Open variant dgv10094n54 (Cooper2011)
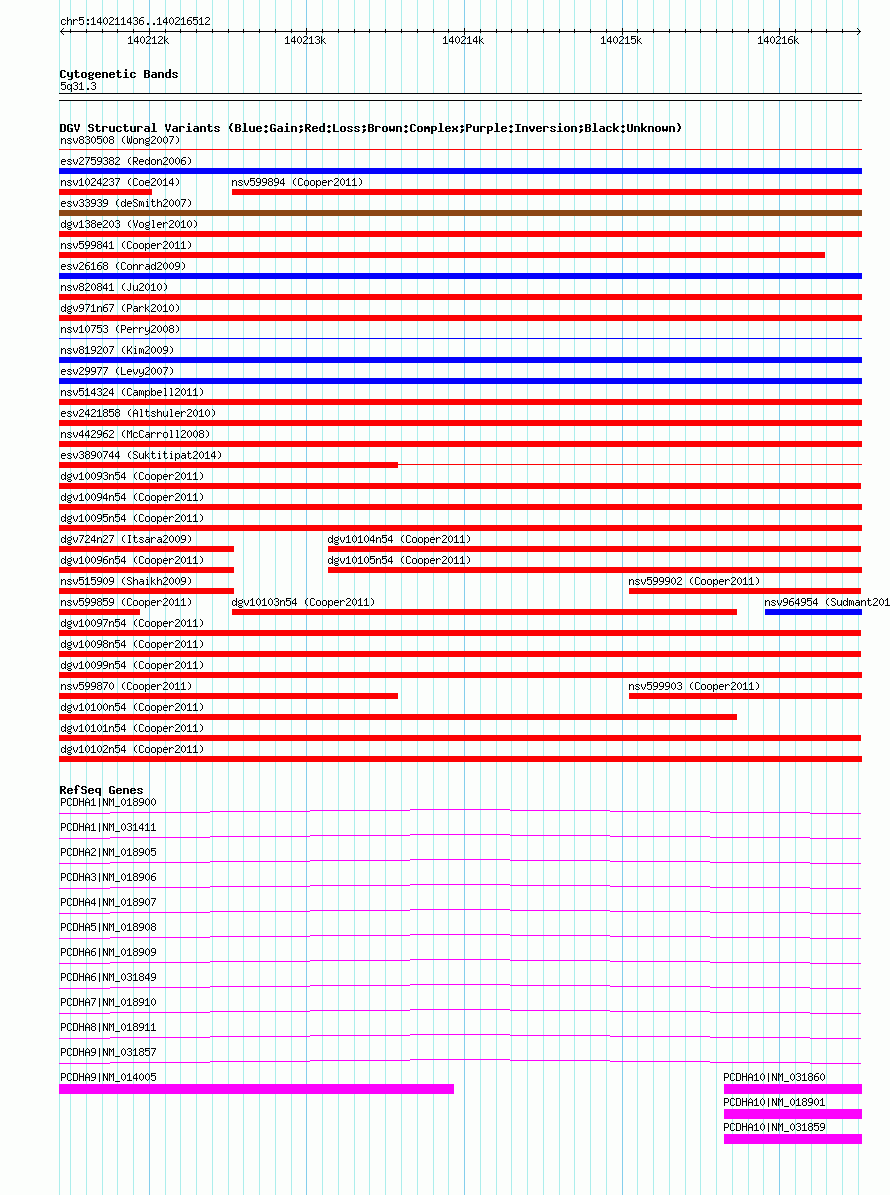This screenshot has height=1195, width=890. point(133,497)
